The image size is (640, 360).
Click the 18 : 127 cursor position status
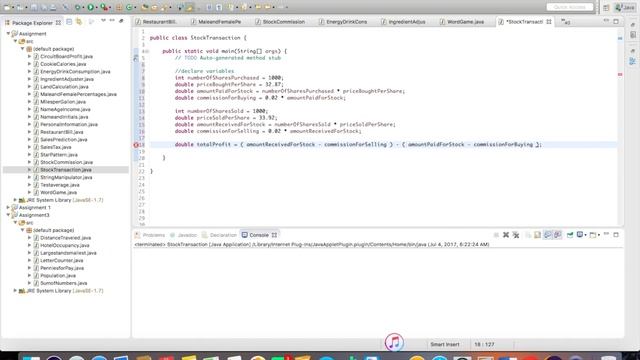click(x=484, y=344)
